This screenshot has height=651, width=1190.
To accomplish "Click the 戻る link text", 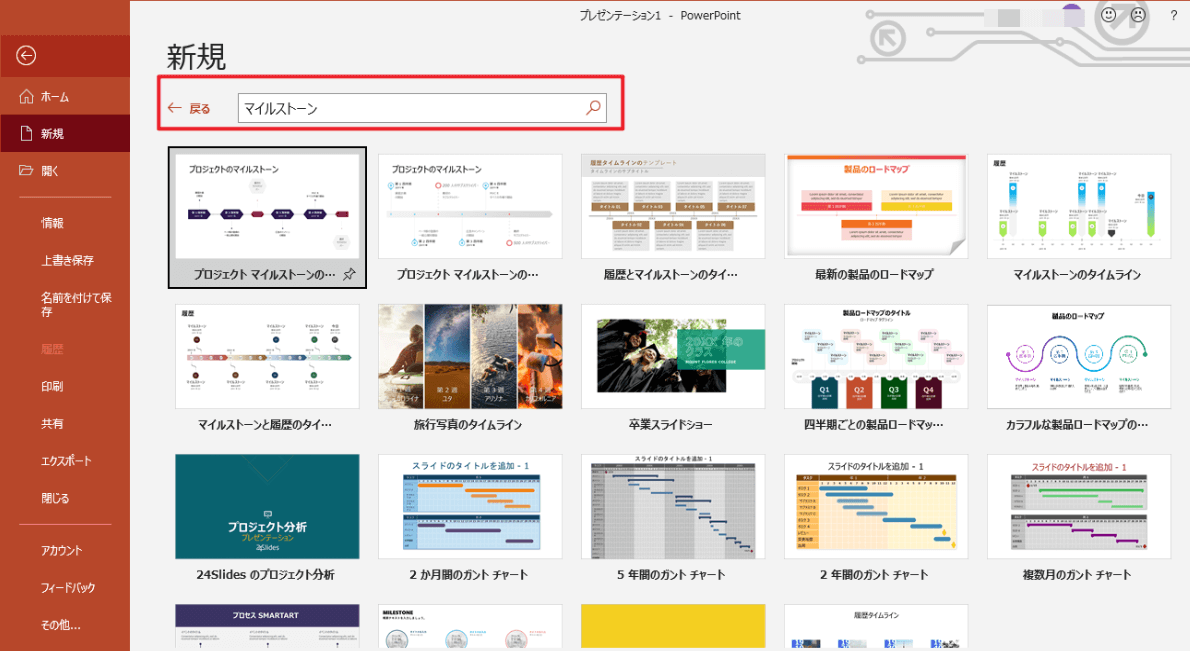I will pyautogui.click(x=200, y=108).
